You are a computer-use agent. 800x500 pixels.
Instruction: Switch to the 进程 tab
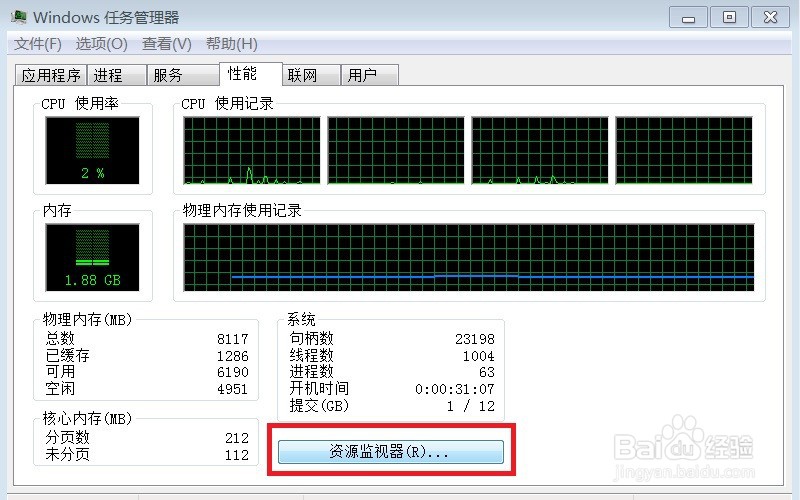(117, 75)
